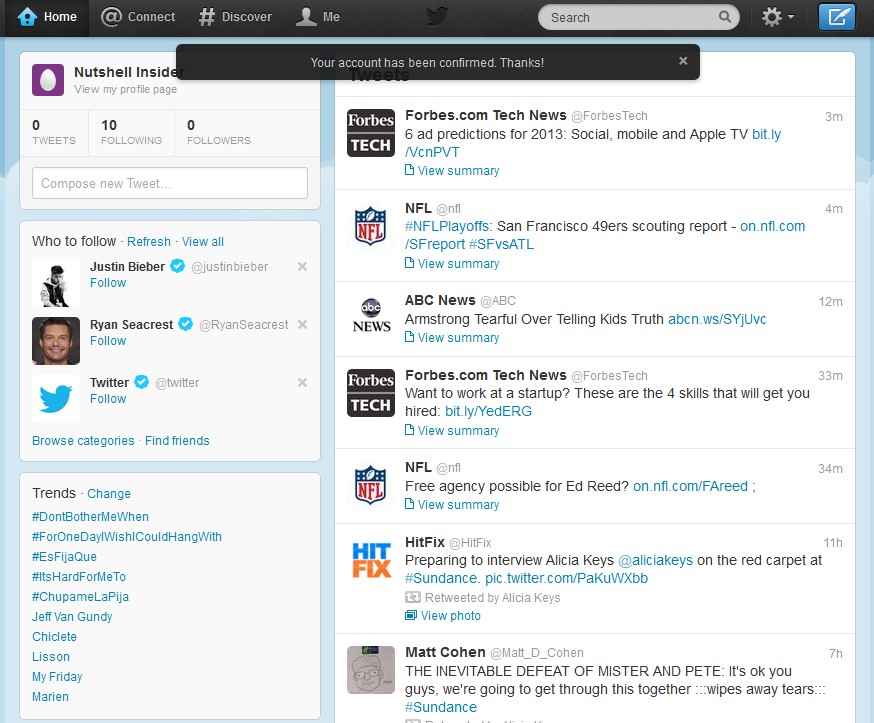Open the Connect tab
Image resolution: width=874 pixels, height=723 pixels.
pos(138,17)
